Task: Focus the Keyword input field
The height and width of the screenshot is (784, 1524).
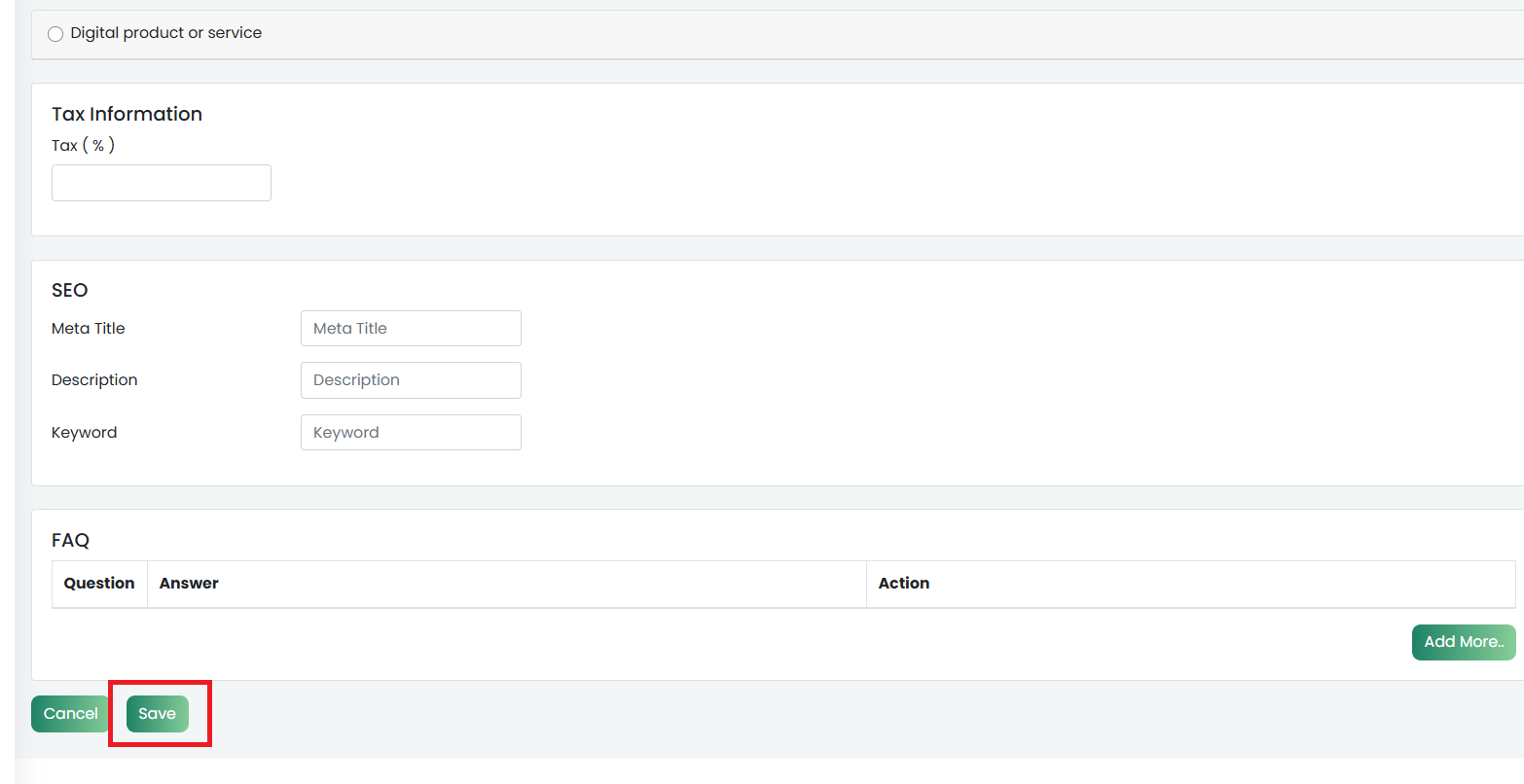Action: (411, 433)
